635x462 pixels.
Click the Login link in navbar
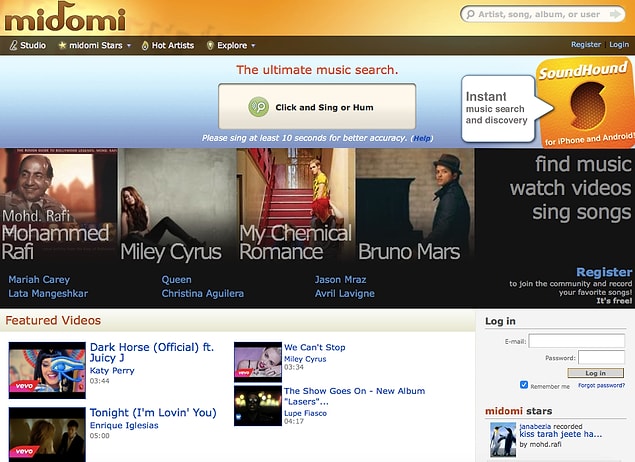[x=619, y=45]
